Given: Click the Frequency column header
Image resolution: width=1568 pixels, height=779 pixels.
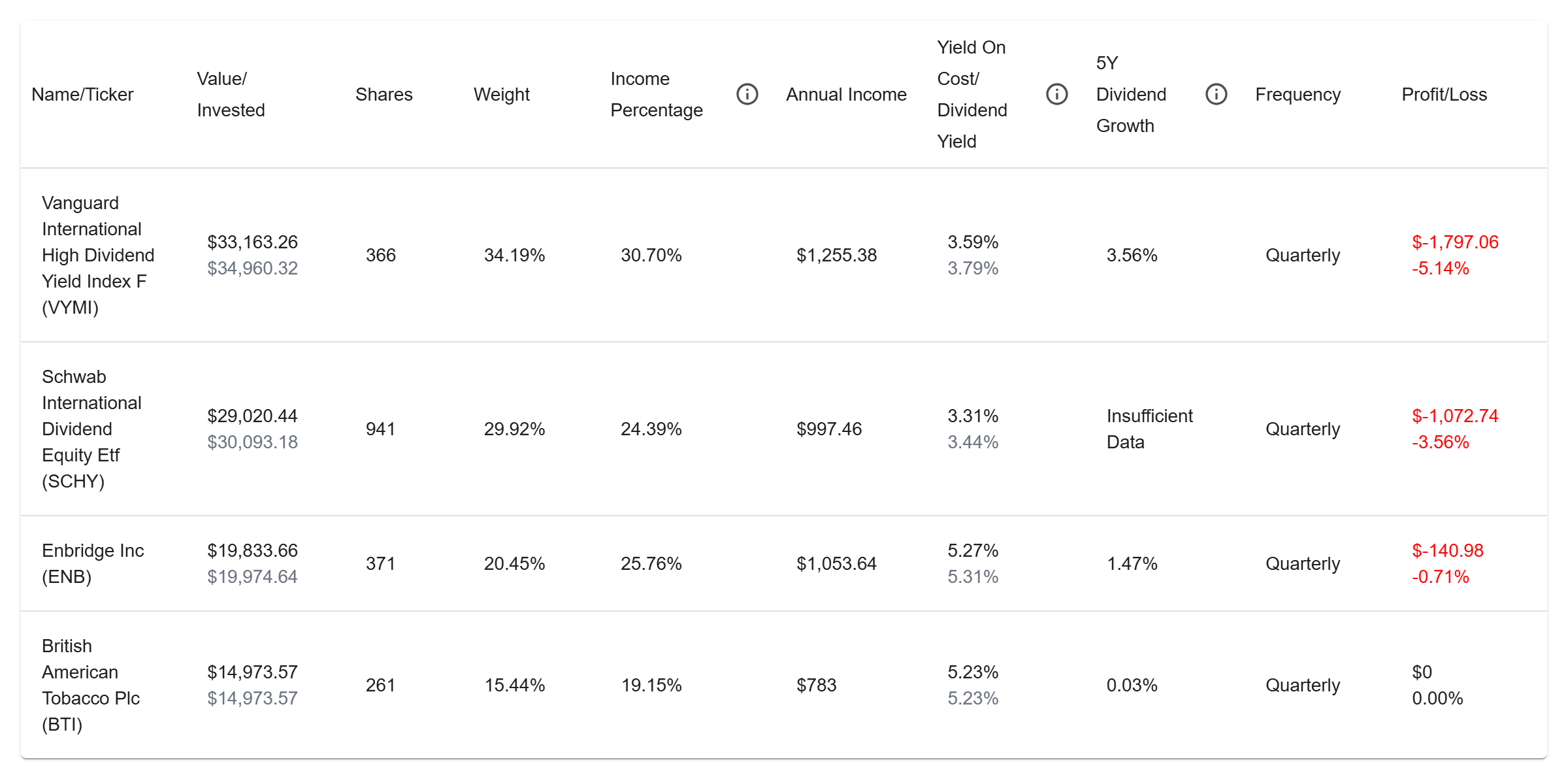Looking at the screenshot, I should [x=1298, y=94].
